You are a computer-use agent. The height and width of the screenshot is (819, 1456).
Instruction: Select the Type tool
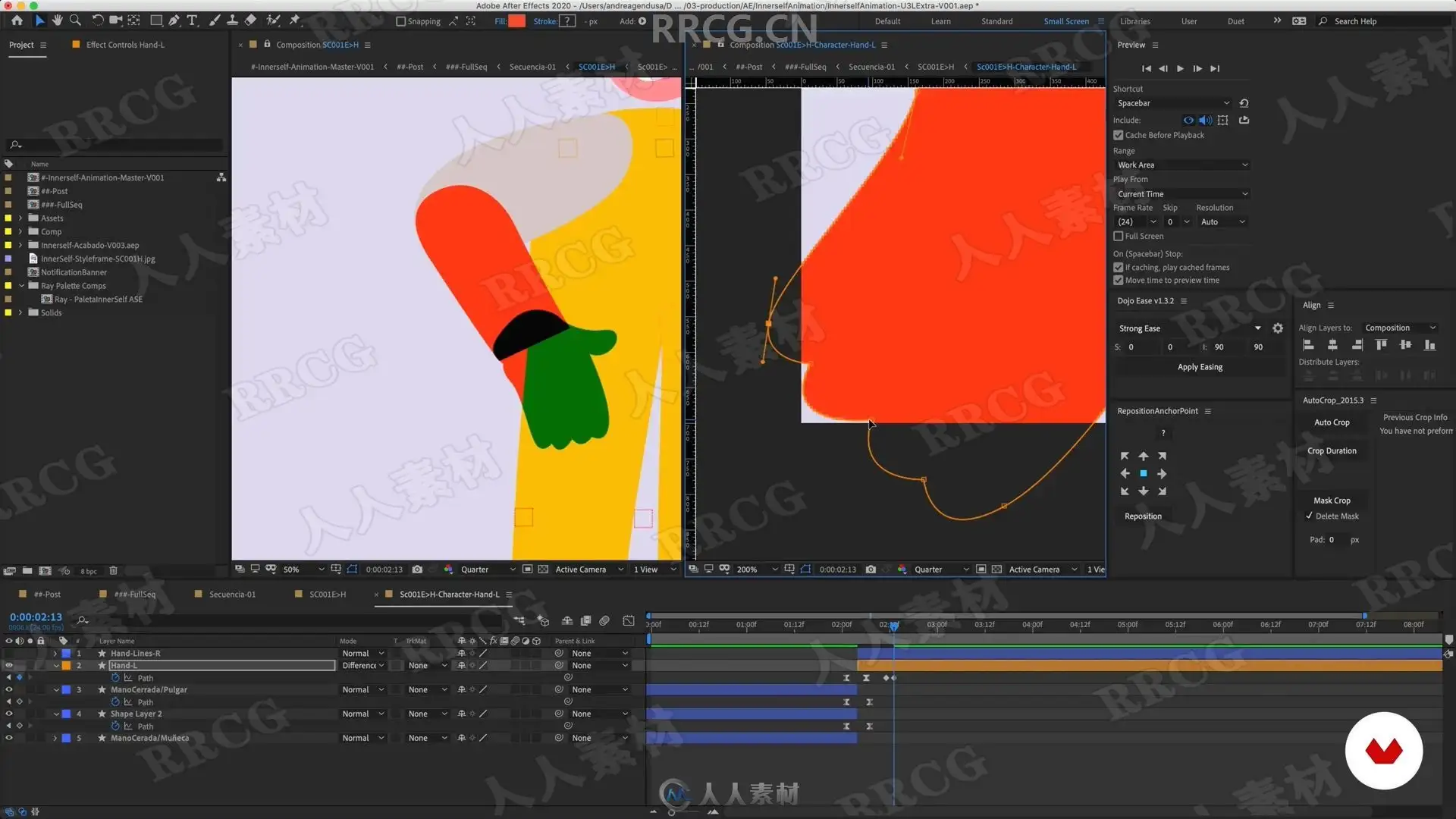pos(192,20)
